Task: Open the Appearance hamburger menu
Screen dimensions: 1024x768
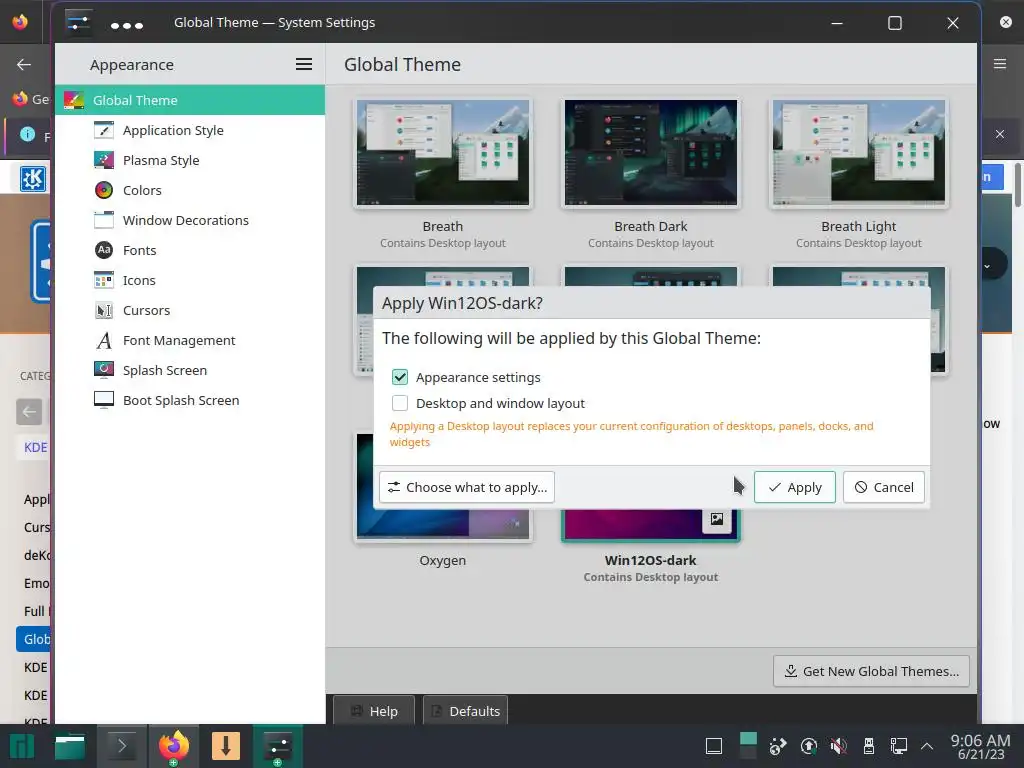Action: [304, 64]
